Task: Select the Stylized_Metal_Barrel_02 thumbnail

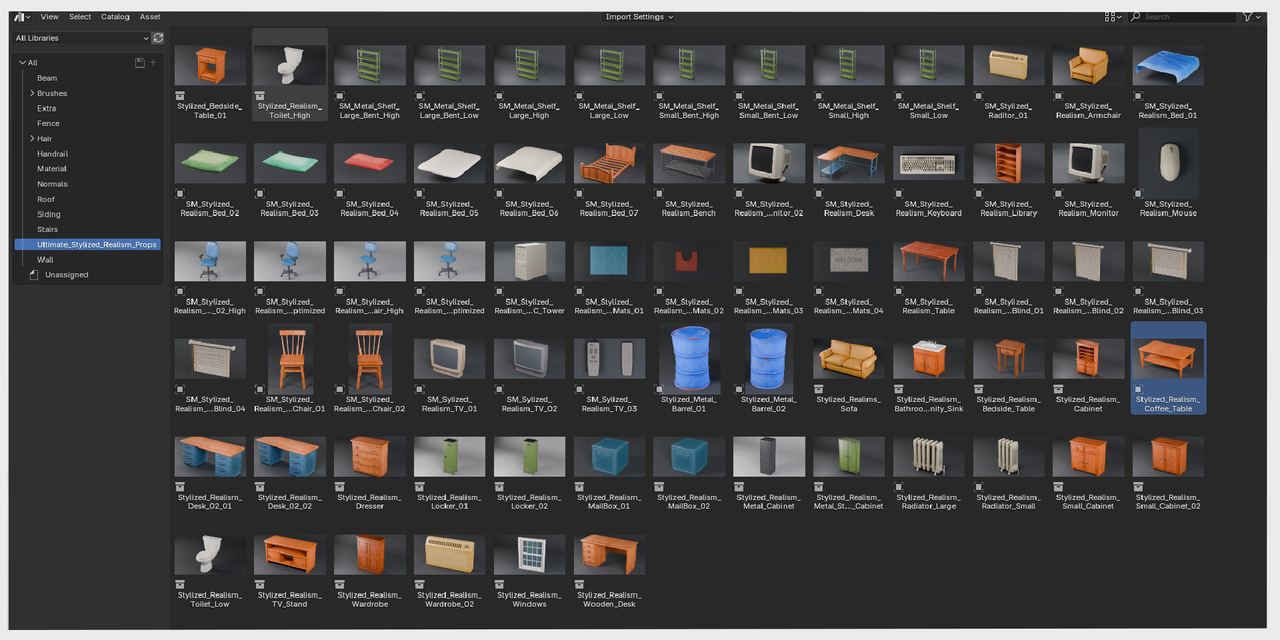Action: click(x=769, y=358)
